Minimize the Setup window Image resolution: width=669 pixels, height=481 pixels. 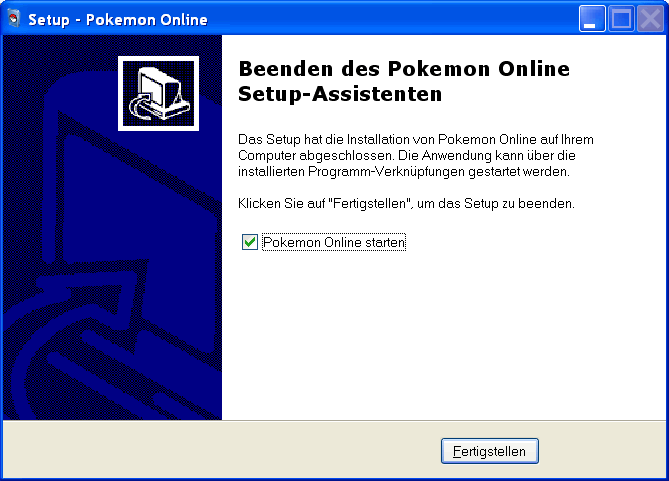(592, 19)
